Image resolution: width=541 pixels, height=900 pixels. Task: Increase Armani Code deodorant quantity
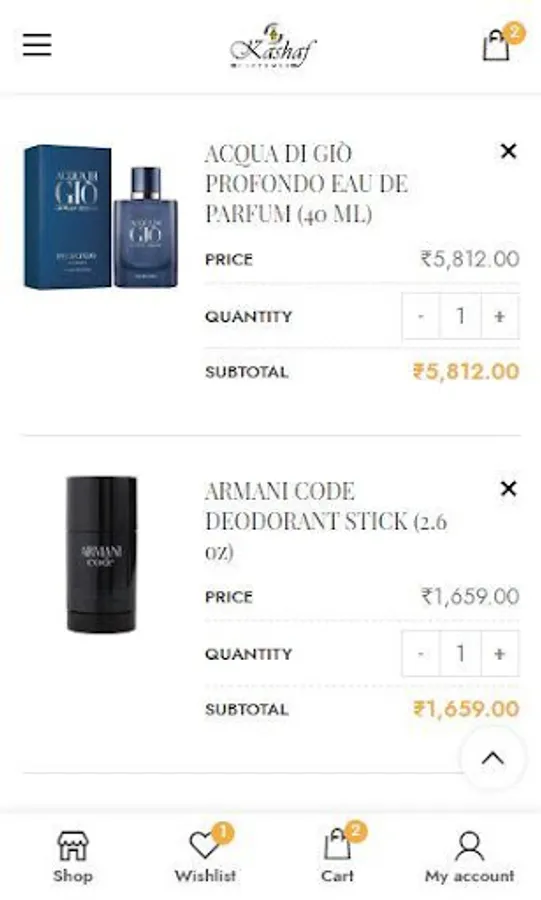point(500,654)
